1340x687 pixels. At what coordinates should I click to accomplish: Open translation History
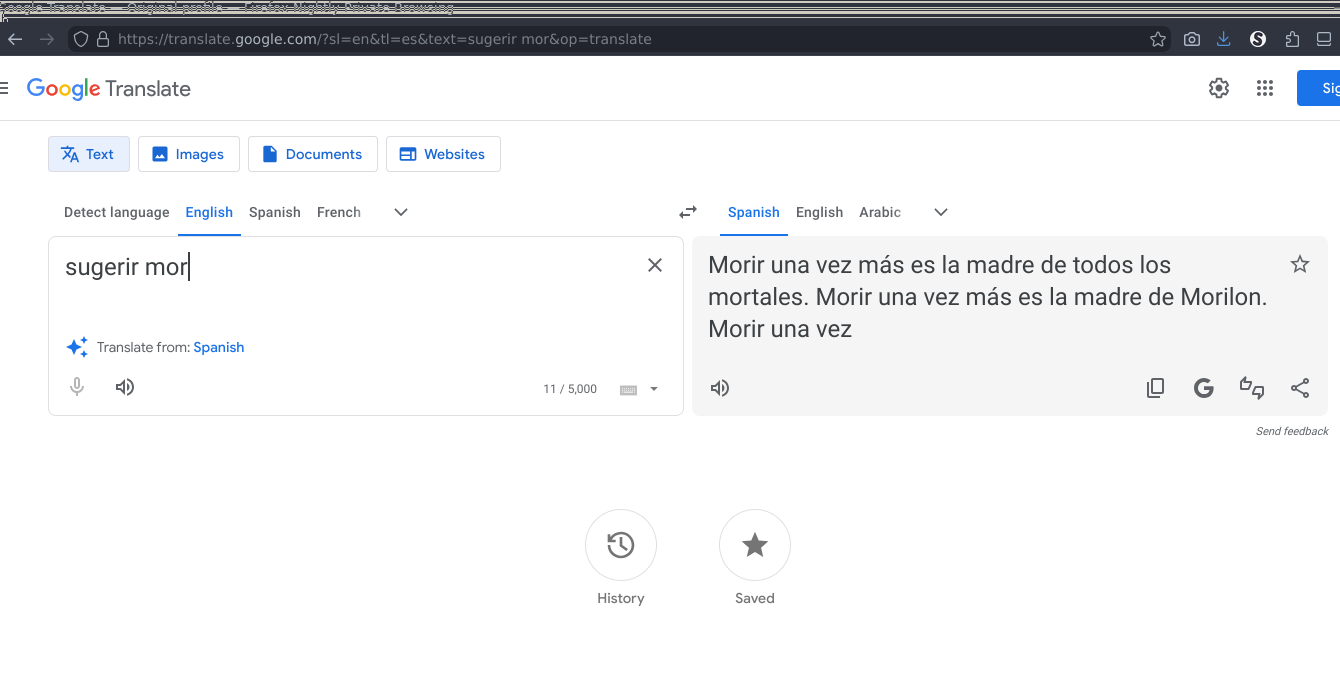(621, 545)
